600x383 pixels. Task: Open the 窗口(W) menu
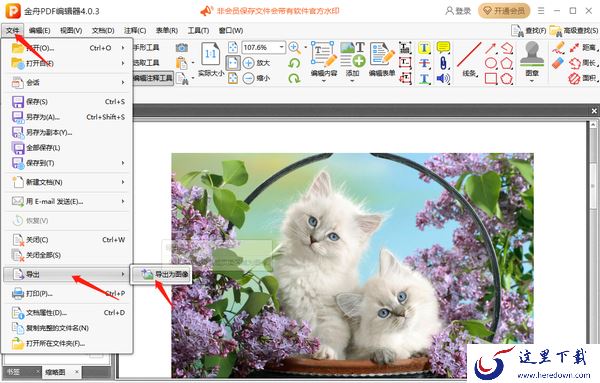231,31
